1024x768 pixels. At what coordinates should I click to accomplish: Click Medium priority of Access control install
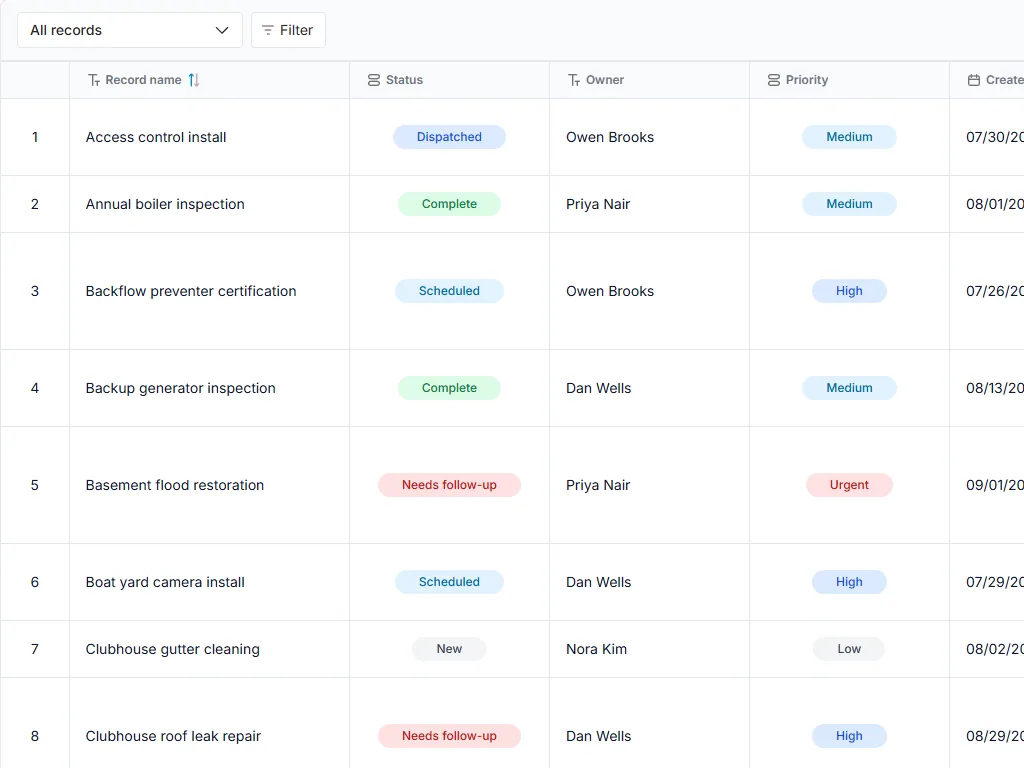[849, 137]
